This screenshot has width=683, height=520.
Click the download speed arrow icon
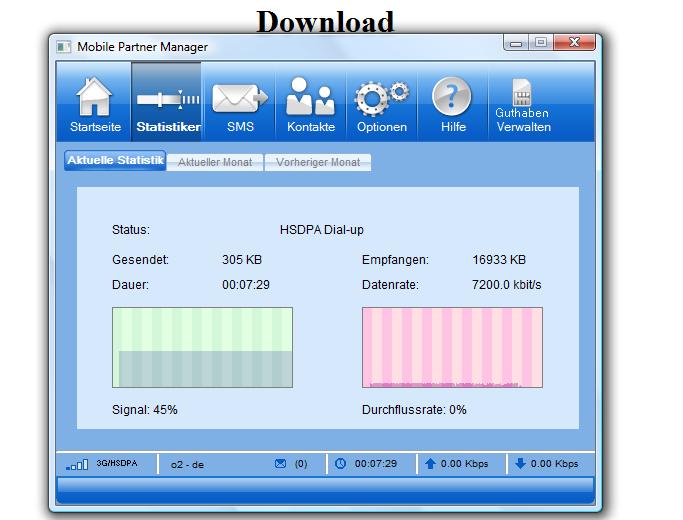click(x=520, y=464)
